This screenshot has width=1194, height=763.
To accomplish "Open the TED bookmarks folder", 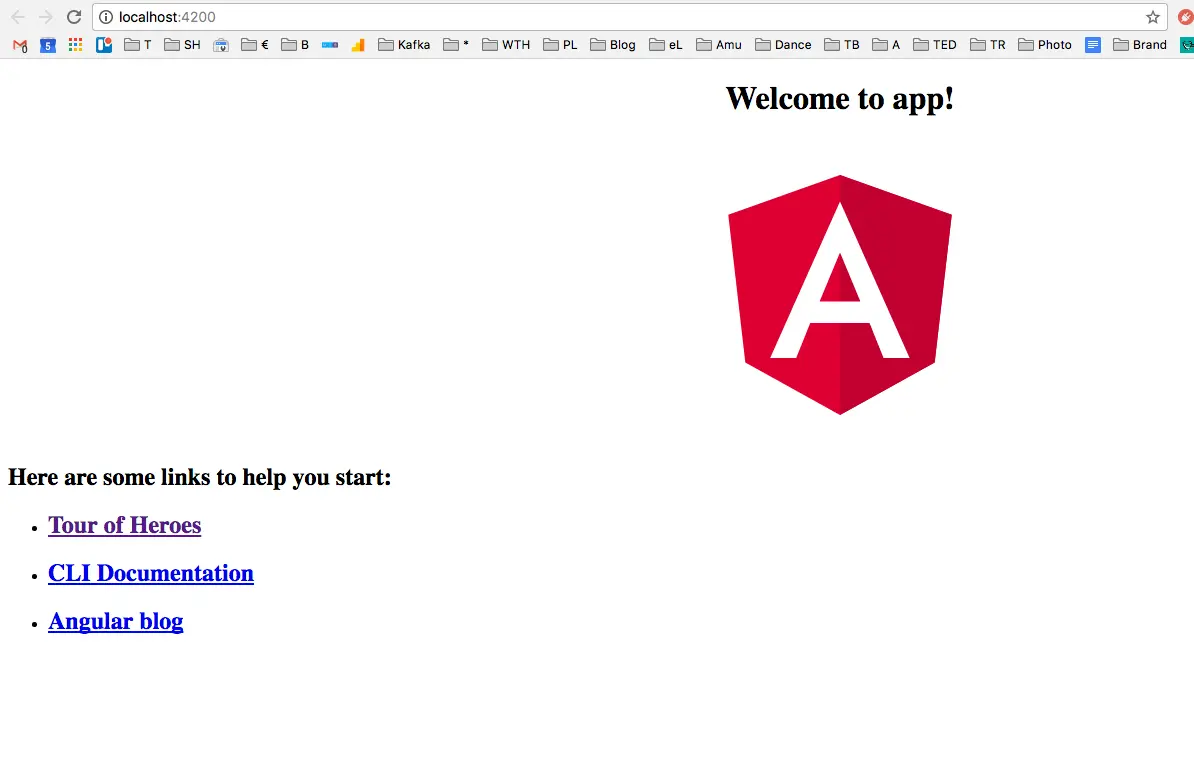I will (x=934, y=45).
